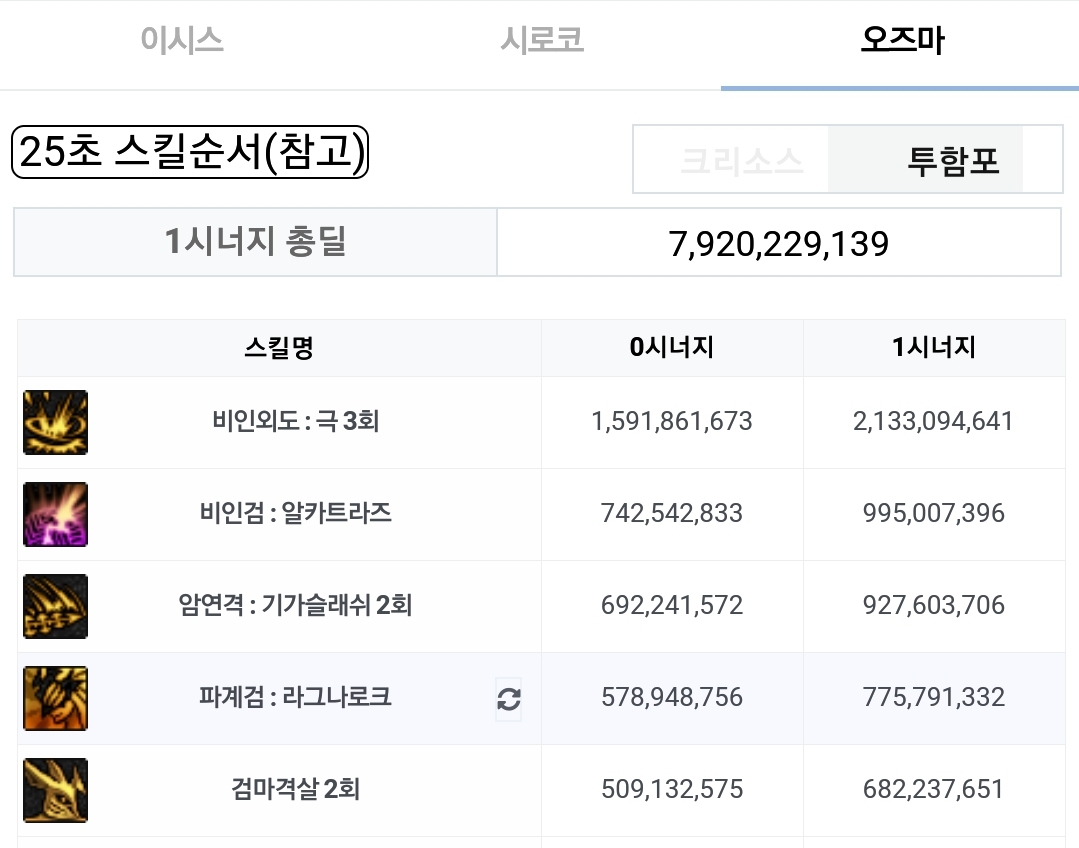Image resolution: width=1079 pixels, height=848 pixels.
Task: Click the 파계검 : 라그나로크 skill icon
Action: (56, 698)
